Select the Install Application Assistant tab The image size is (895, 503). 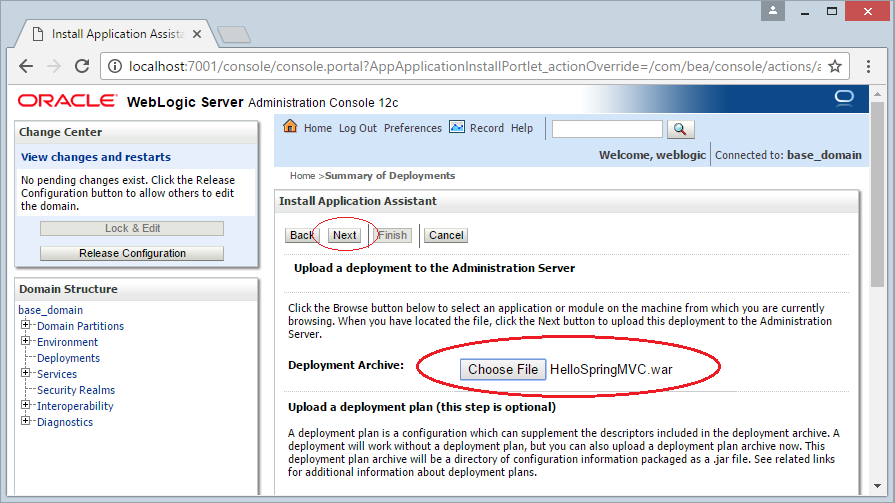[x=118, y=34]
